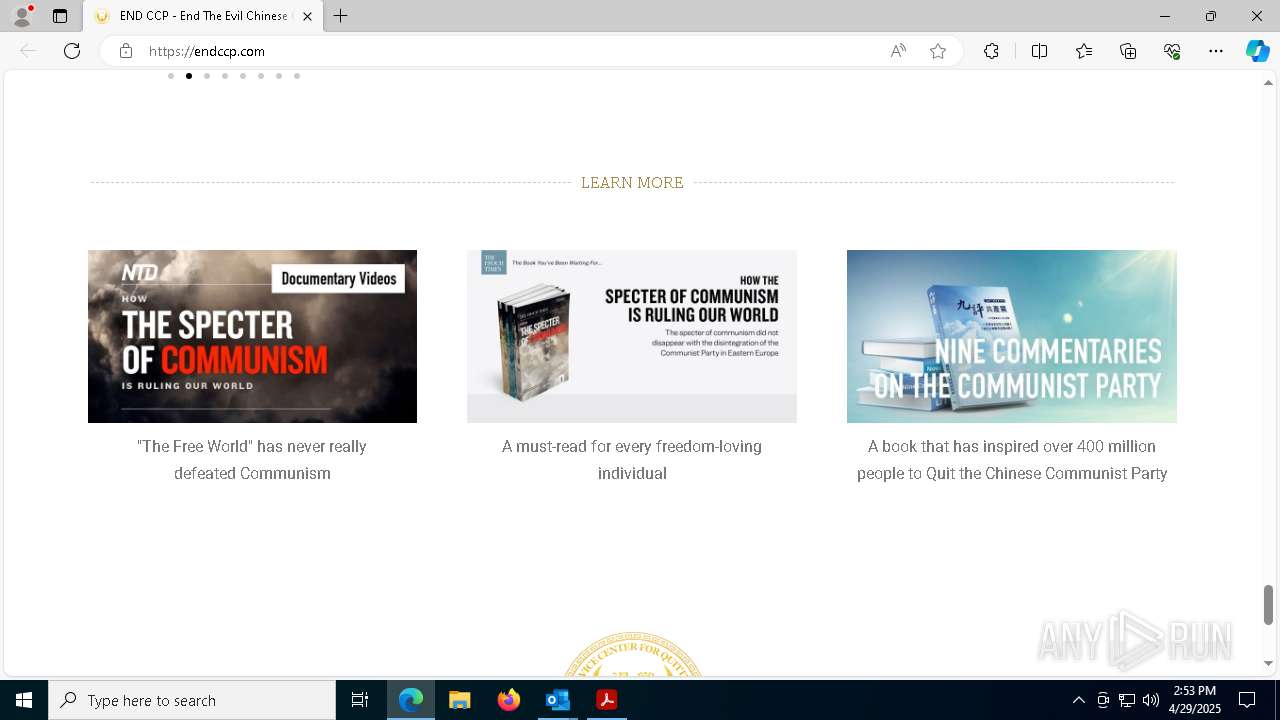The width and height of the screenshot is (1280, 720).
Task: Restore down the Edge window
Action: coord(1211,16)
